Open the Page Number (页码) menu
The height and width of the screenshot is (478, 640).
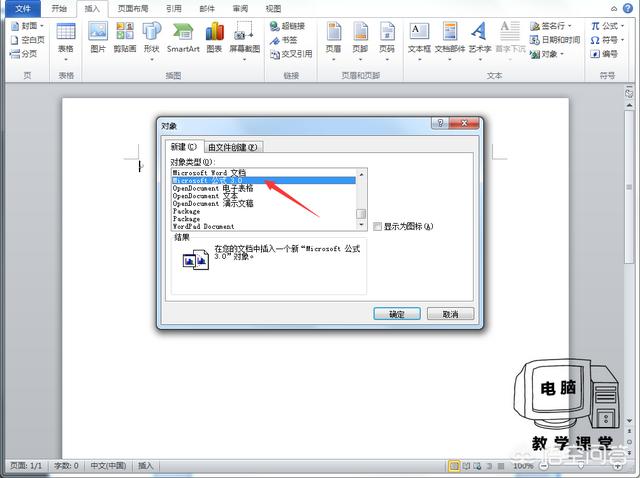point(387,41)
